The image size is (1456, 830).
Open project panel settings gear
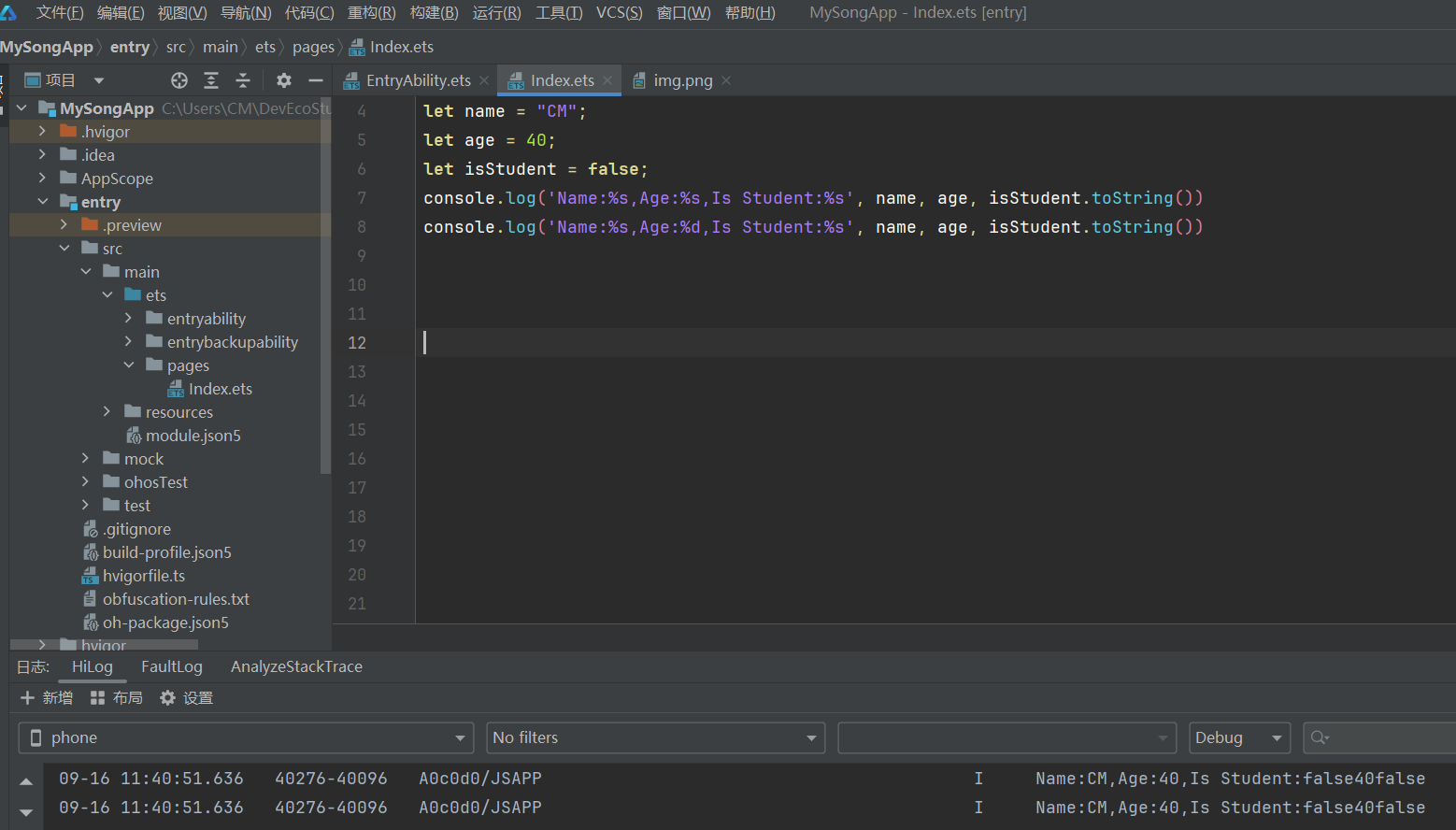coord(284,80)
